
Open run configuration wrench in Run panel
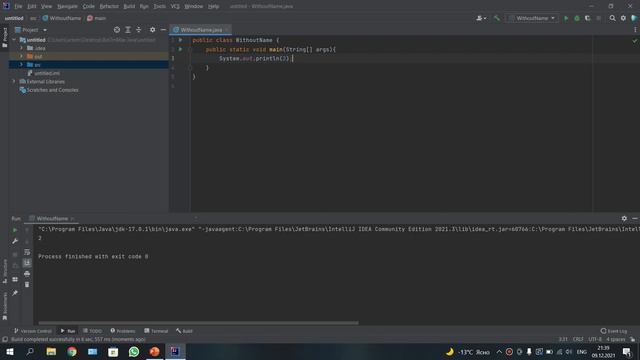point(15,241)
